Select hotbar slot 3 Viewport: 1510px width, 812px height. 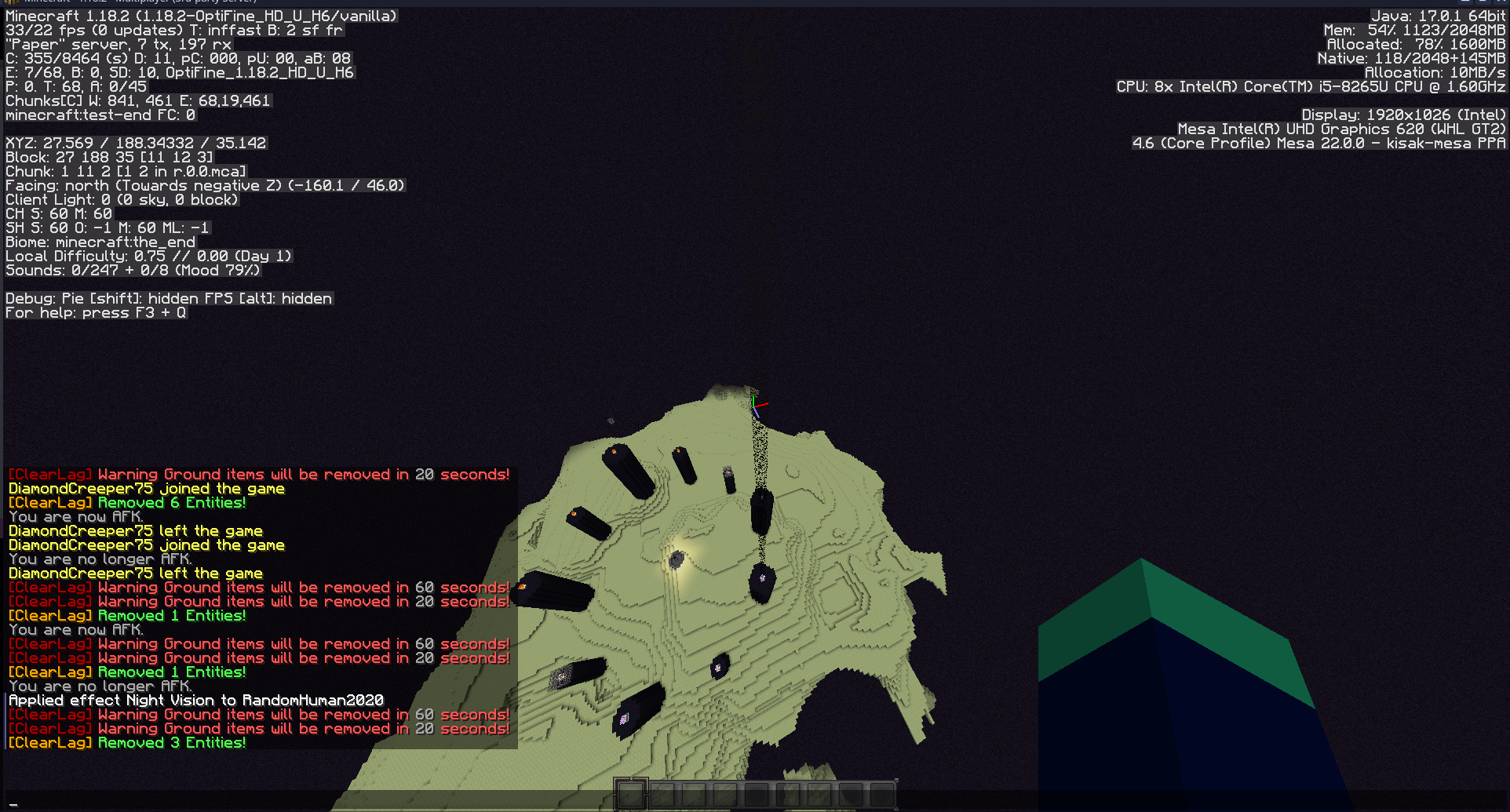tap(694, 795)
